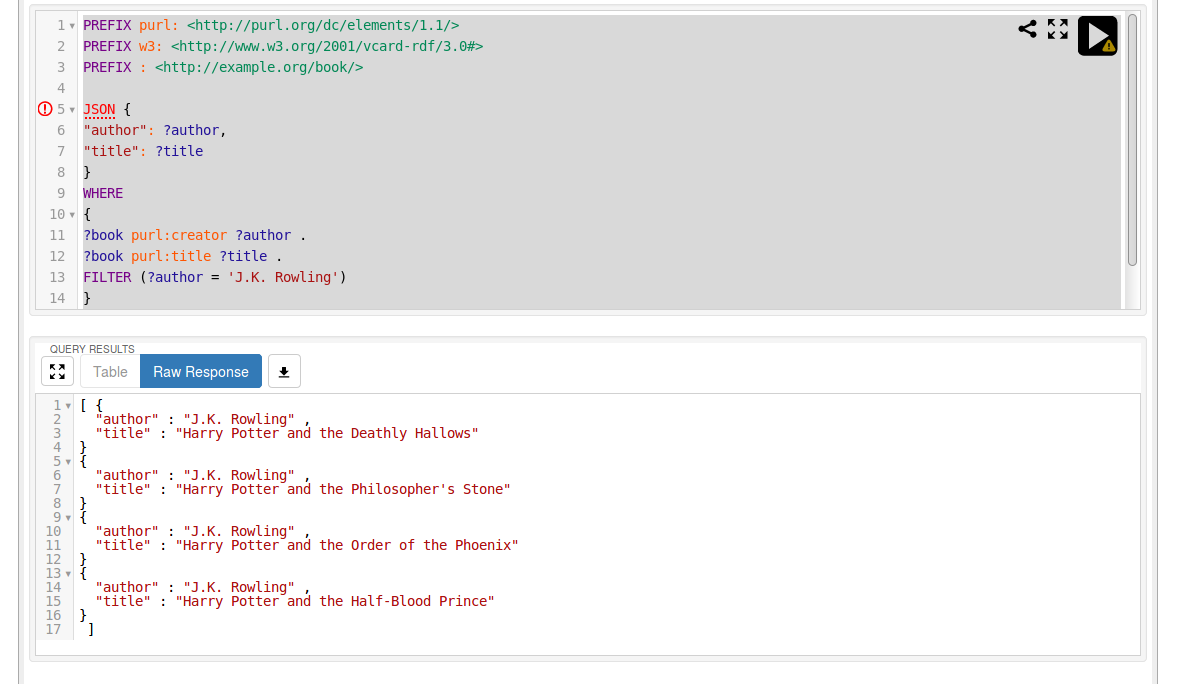Click the example.org/book prefix URL
Viewport: 1177px width, 684px height.
coord(259,68)
